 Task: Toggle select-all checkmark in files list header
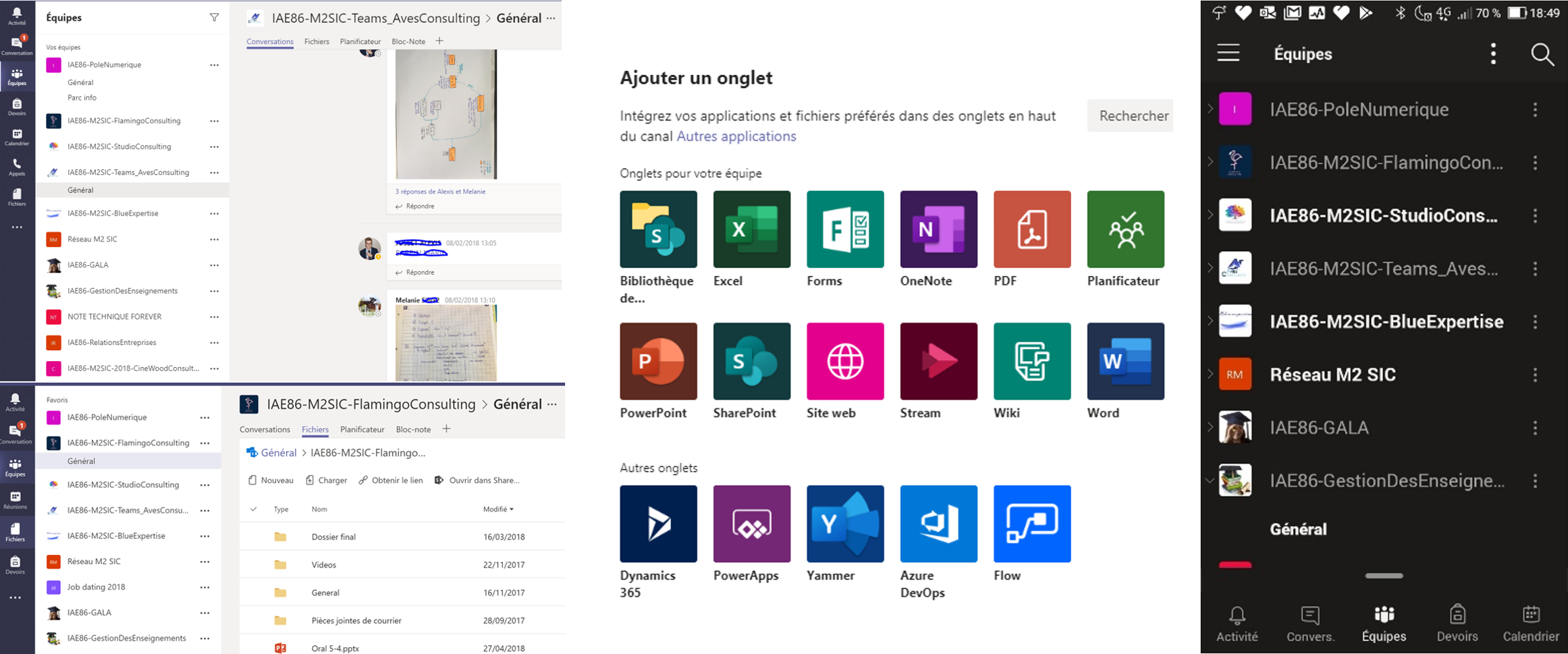254,509
